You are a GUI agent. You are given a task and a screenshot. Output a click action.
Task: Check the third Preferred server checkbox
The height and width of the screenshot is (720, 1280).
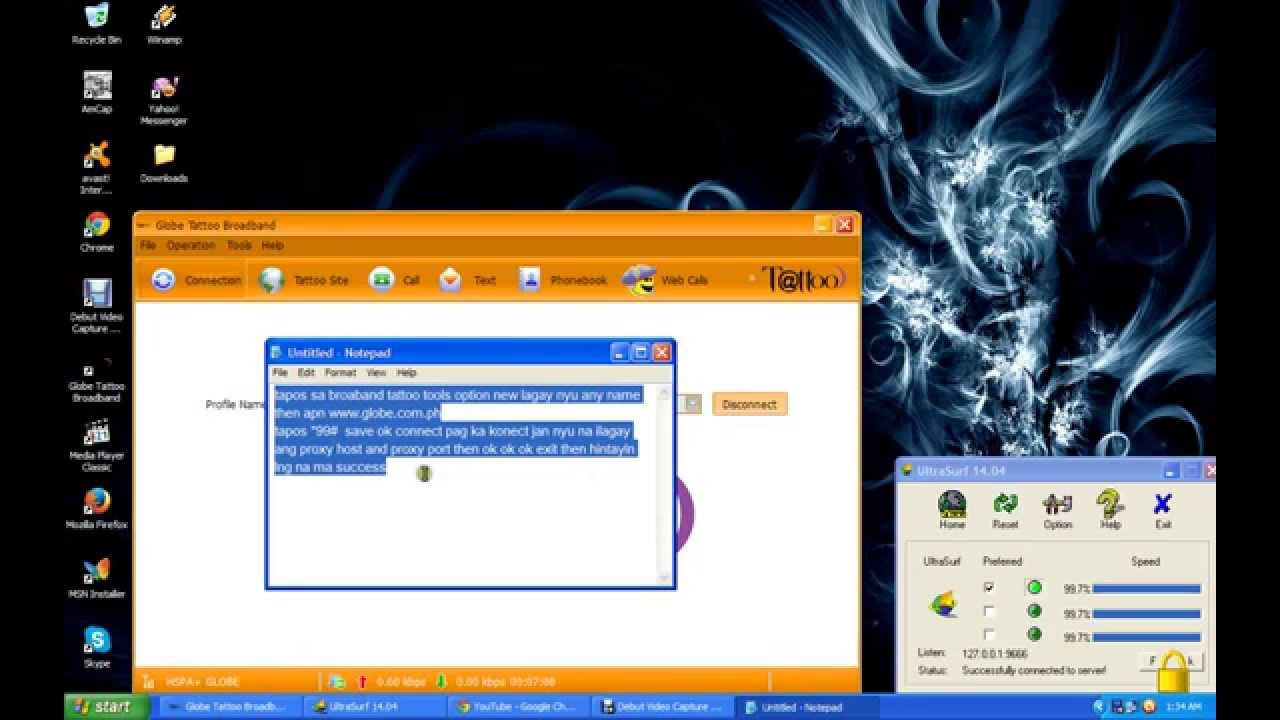989,635
